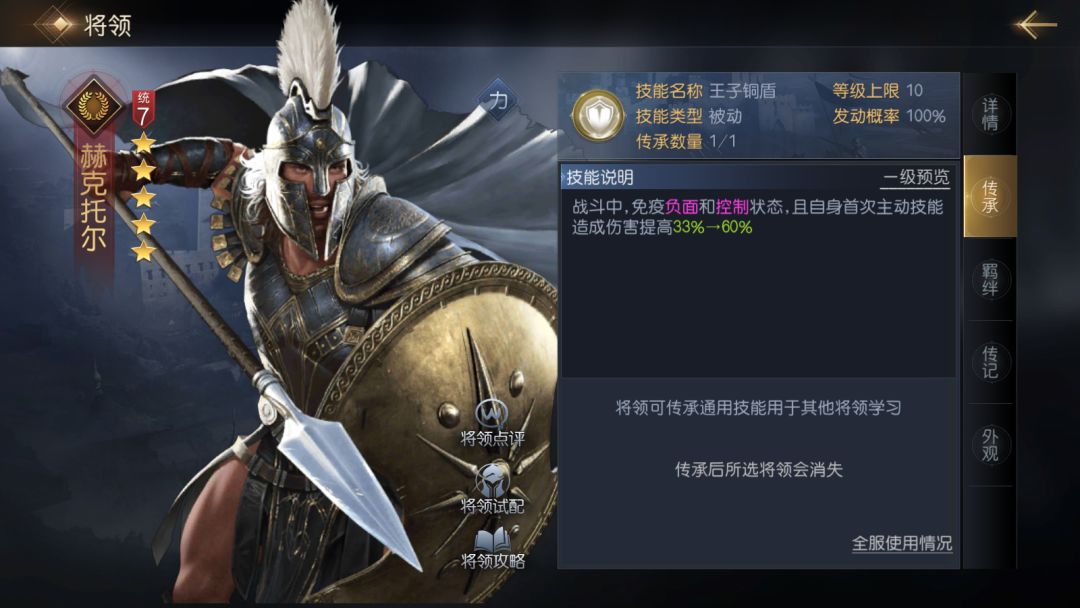Tap the pink 控制 keyword link
Image resolution: width=1080 pixels, height=608 pixels.
pyautogui.click(x=732, y=207)
